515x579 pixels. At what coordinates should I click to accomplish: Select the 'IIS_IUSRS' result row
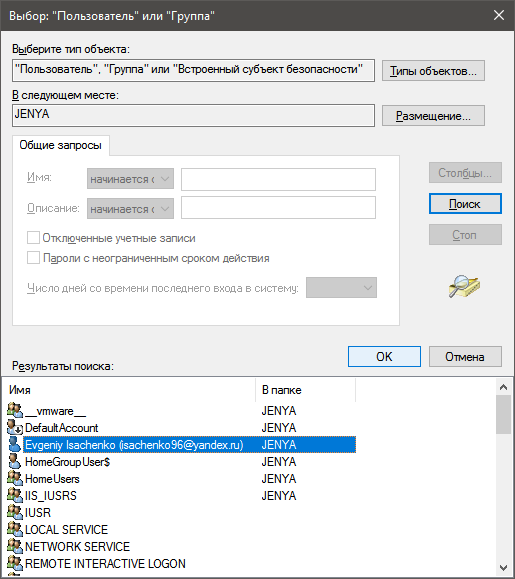click(x=181, y=496)
